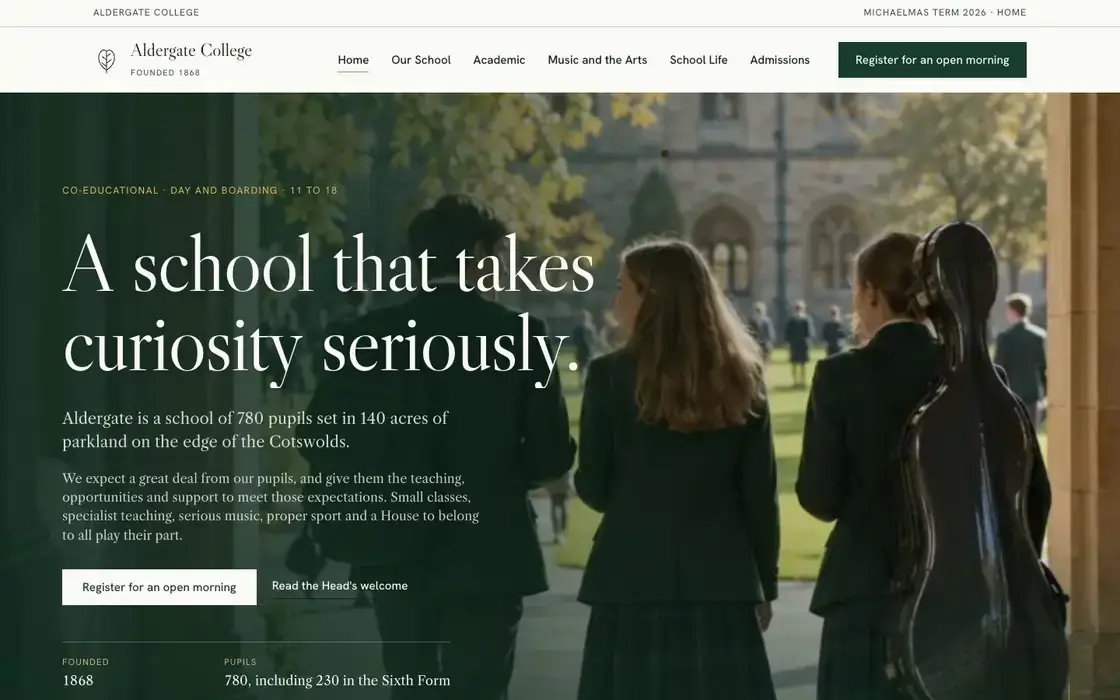This screenshot has height=700, width=1120.
Task: Click 780, including 230 in the Sixth Form
Action: click(x=337, y=681)
